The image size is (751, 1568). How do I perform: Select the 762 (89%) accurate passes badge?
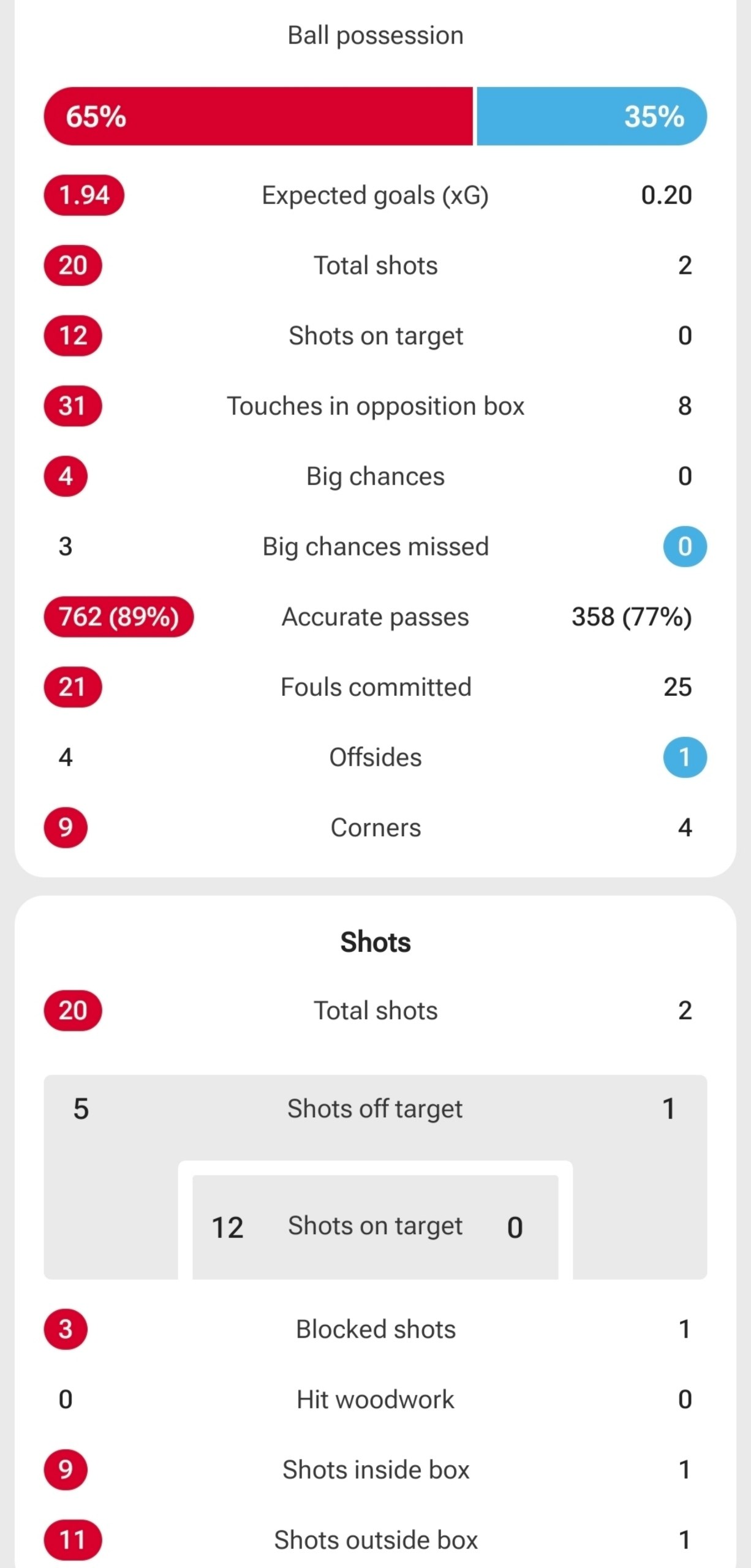119,617
